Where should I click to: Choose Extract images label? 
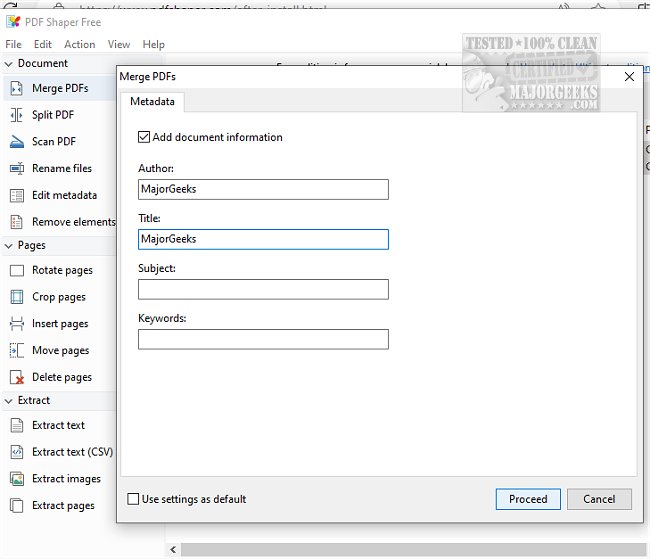coord(66,479)
